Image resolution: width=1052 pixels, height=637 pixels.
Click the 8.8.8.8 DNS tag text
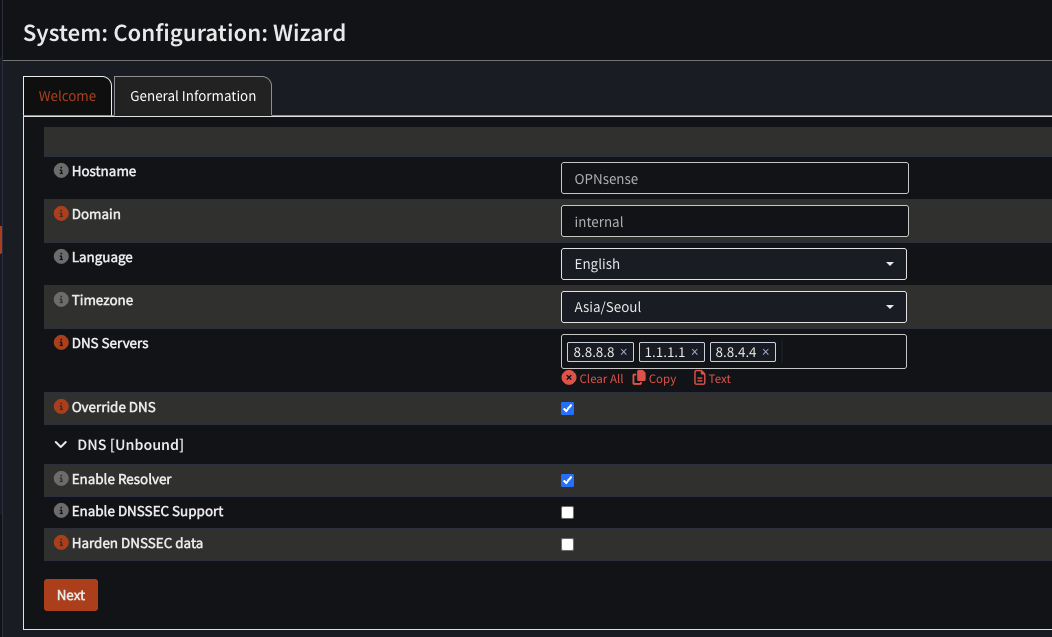(x=594, y=352)
